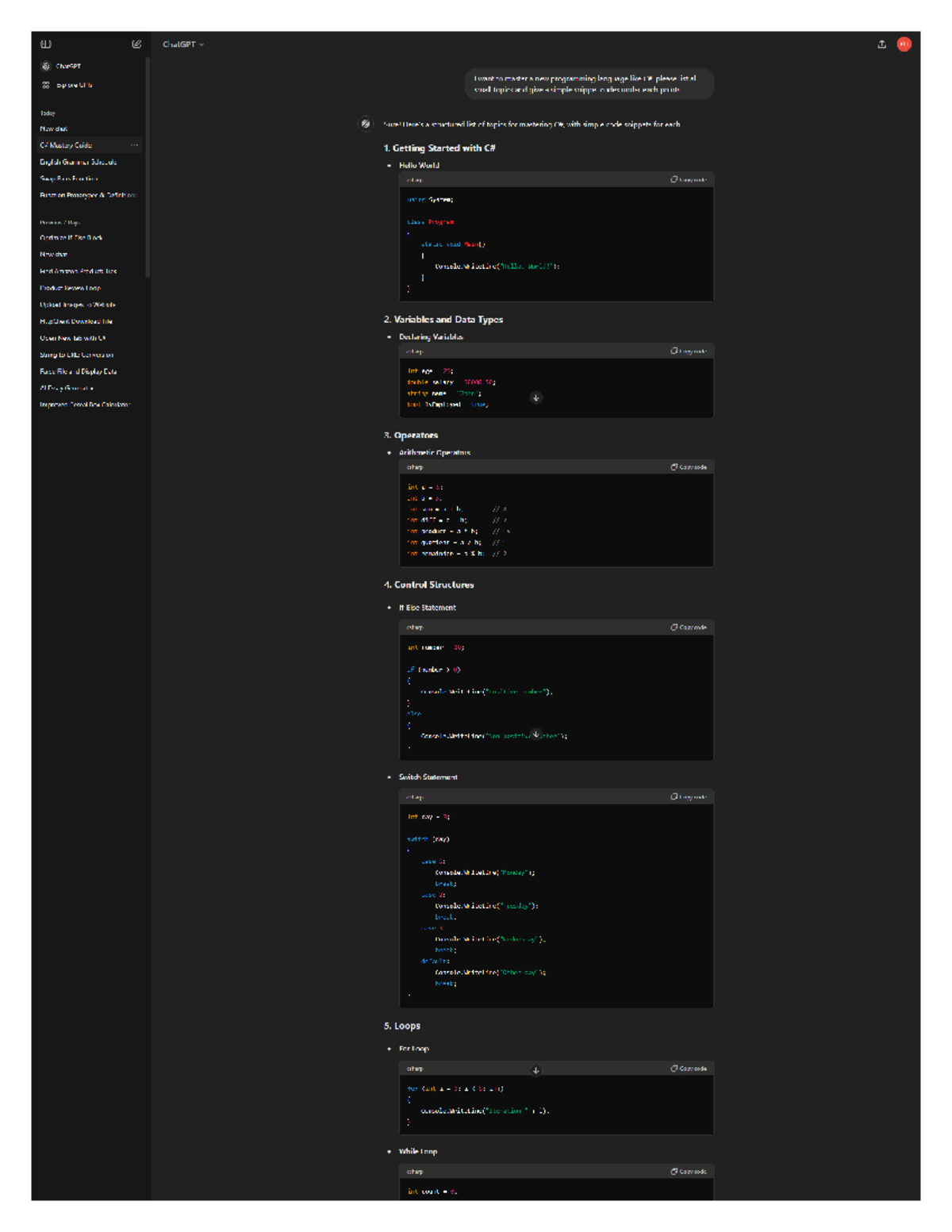
Task: Open the red user profile avatar
Action: coord(904,44)
